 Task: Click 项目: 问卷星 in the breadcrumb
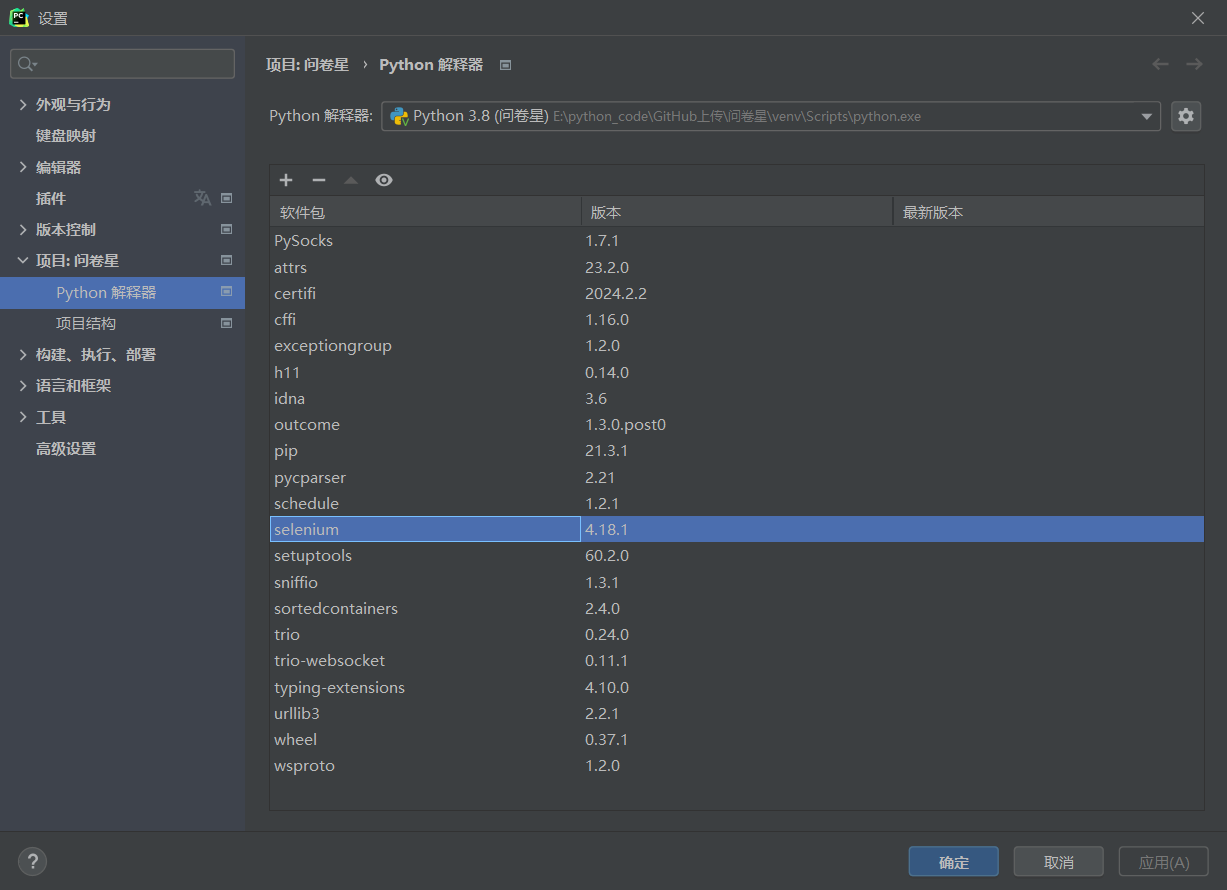click(x=307, y=64)
